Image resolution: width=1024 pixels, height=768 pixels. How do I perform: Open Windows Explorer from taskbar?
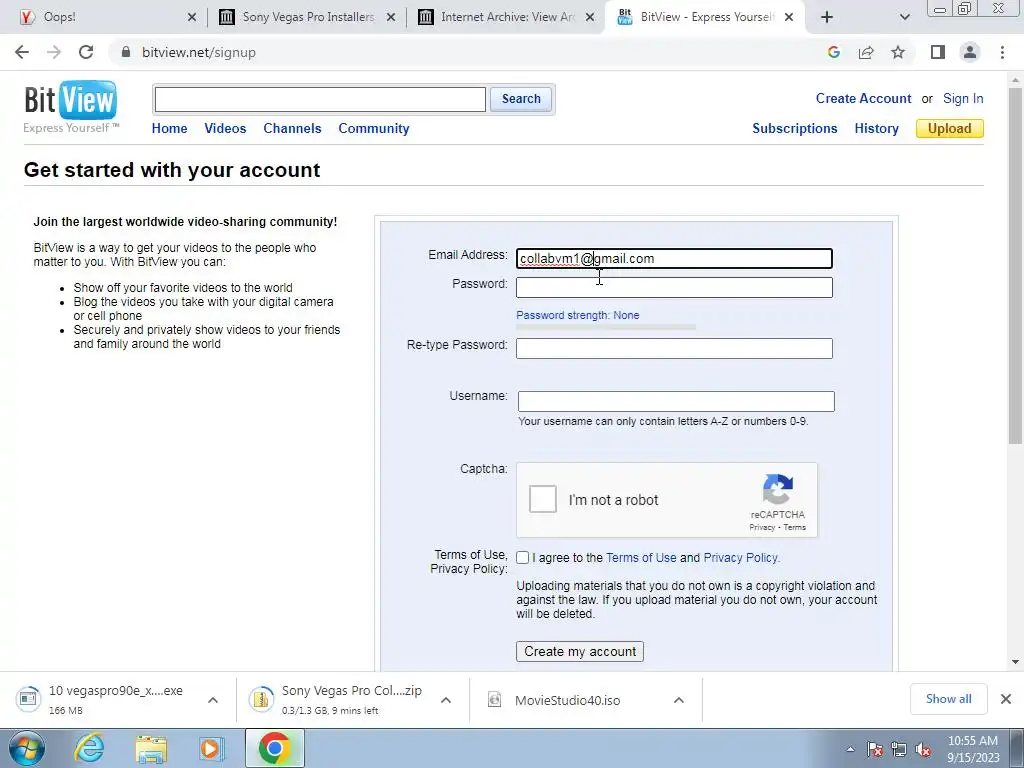pyautogui.click(x=151, y=748)
